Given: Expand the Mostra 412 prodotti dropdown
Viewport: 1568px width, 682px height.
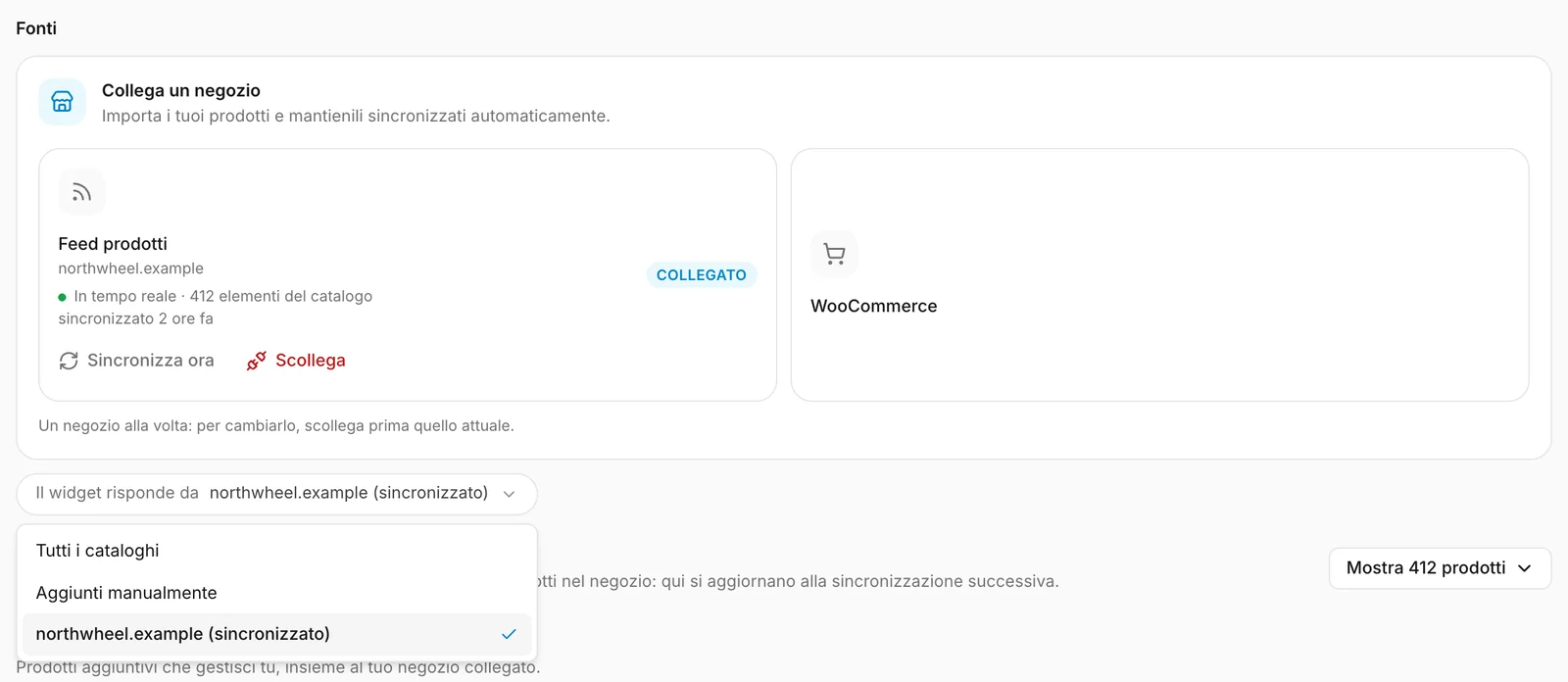Looking at the screenshot, I should coord(1440,568).
